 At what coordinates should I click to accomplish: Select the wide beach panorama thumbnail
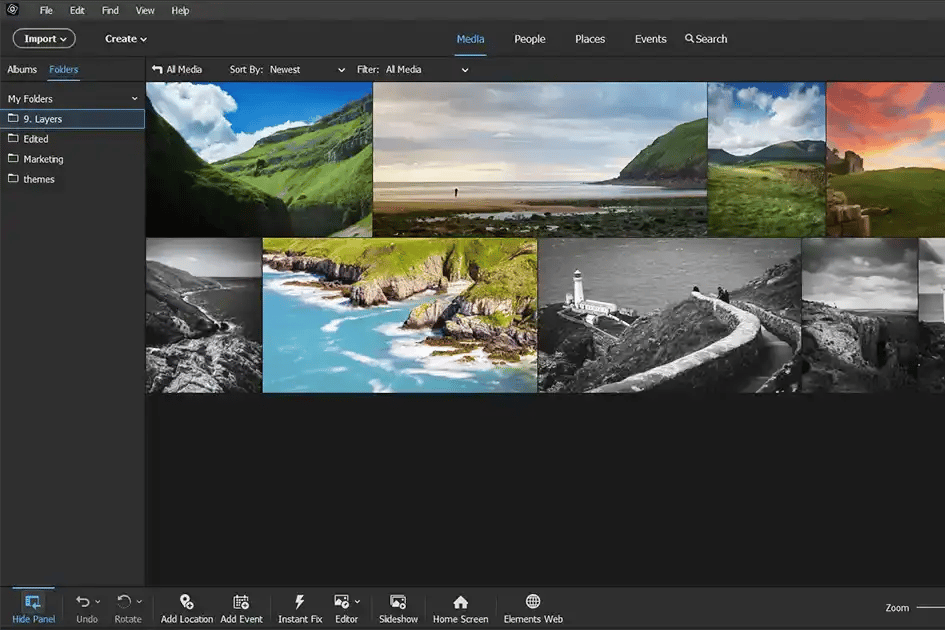pos(540,159)
